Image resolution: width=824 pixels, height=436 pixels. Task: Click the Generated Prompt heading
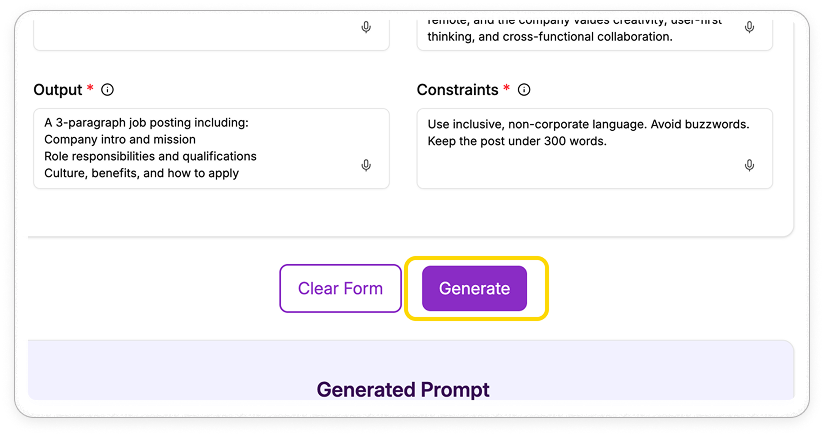[x=403, y=390]
